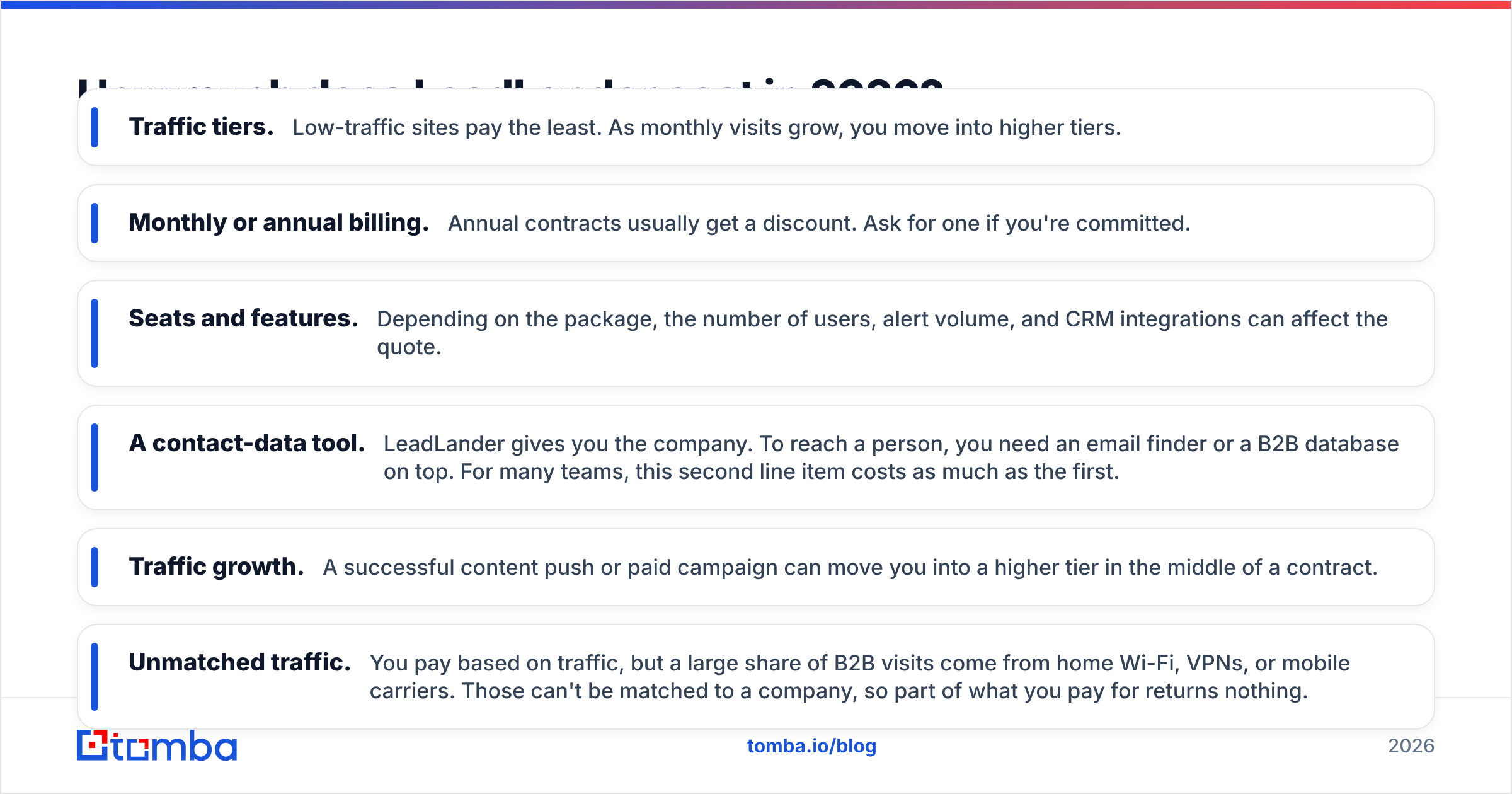Click the A contact-data tool heading
The width and height of the screenshot is (1512, 794).
click(x=247, y=443)
